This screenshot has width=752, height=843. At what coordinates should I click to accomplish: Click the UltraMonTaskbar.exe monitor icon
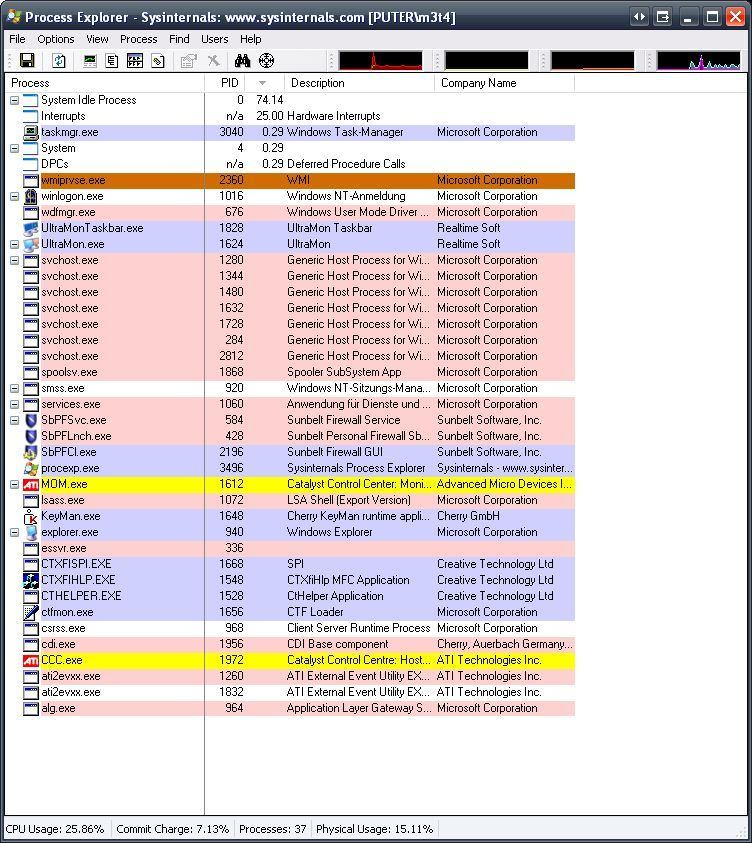(x=31, y=228)
